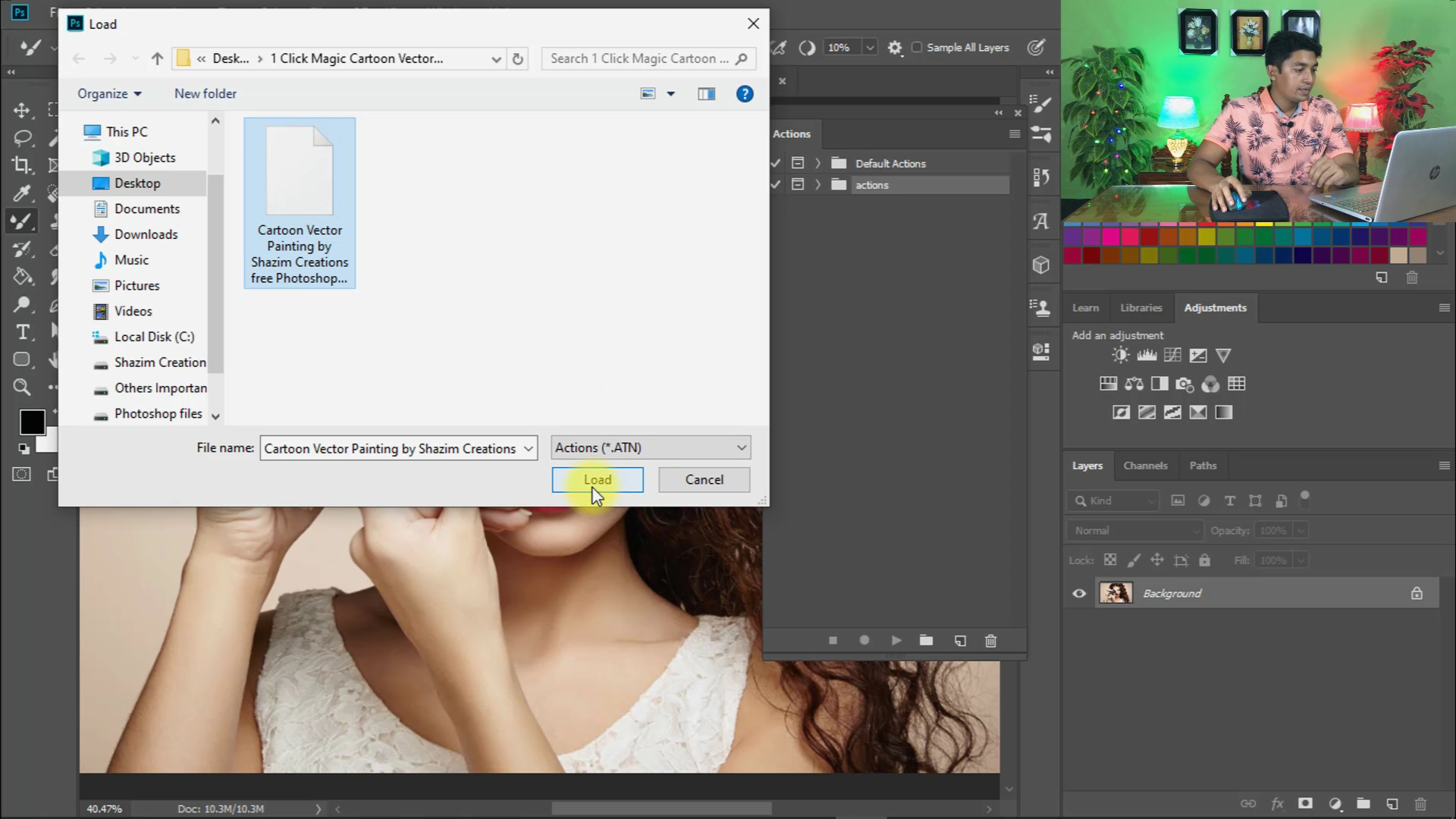Switch to the Channels tab

[1145, 466]
